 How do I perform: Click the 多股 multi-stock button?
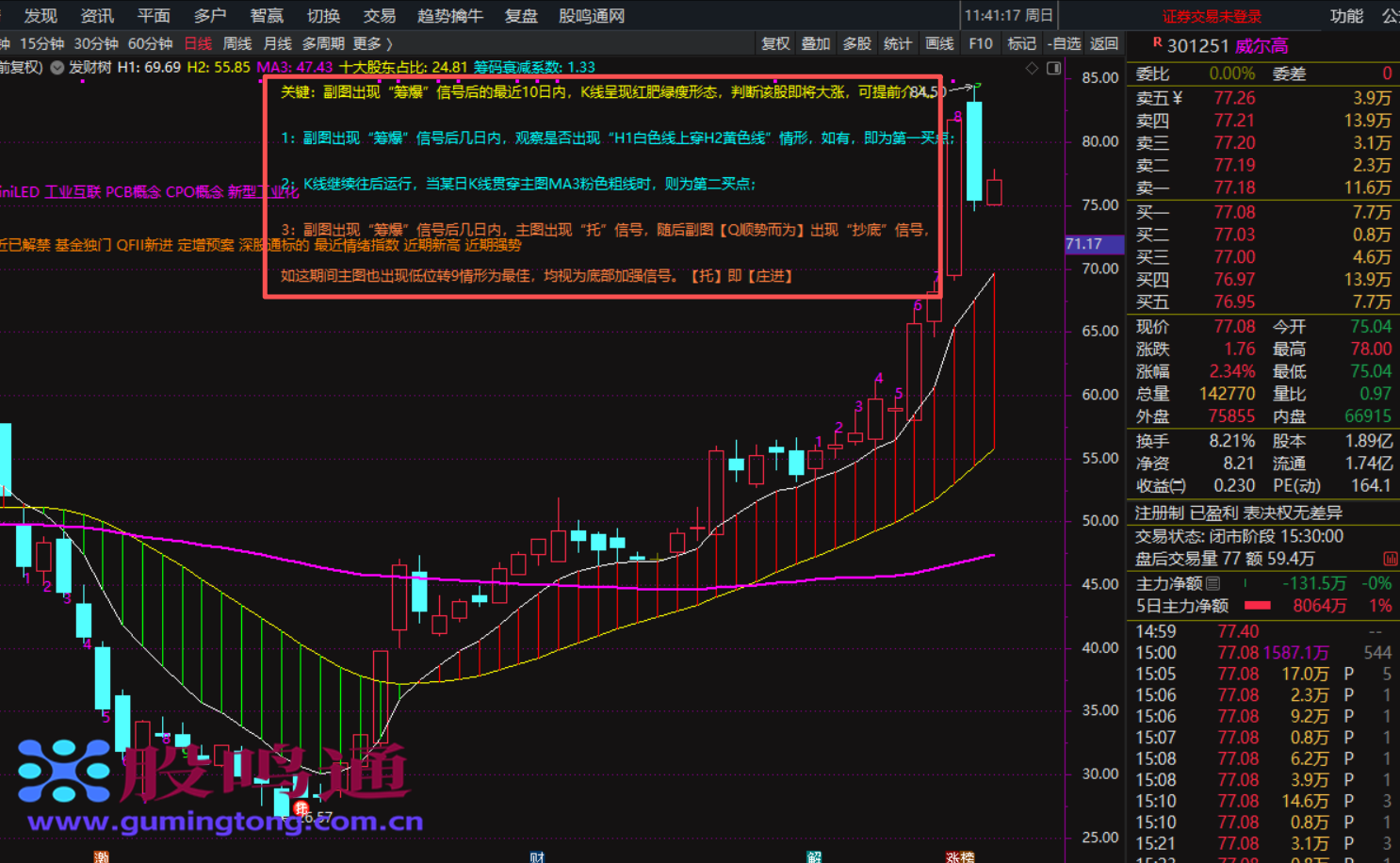coord(857,43)
